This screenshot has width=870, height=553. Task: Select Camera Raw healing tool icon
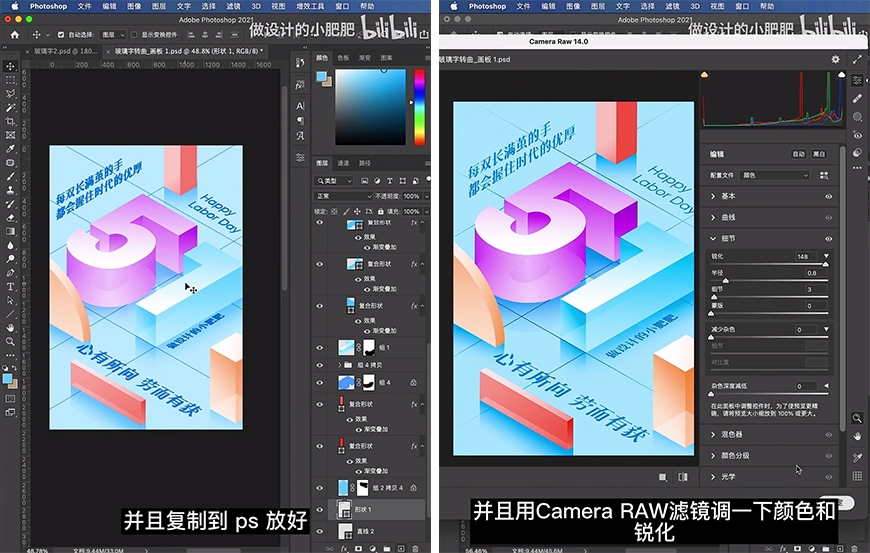coord(857,98)
